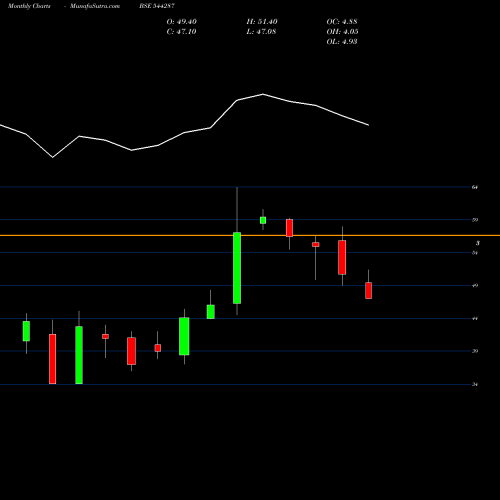Click the tallest green candlestick body
The width and height of the screenshot is (500, 500).
237,268
